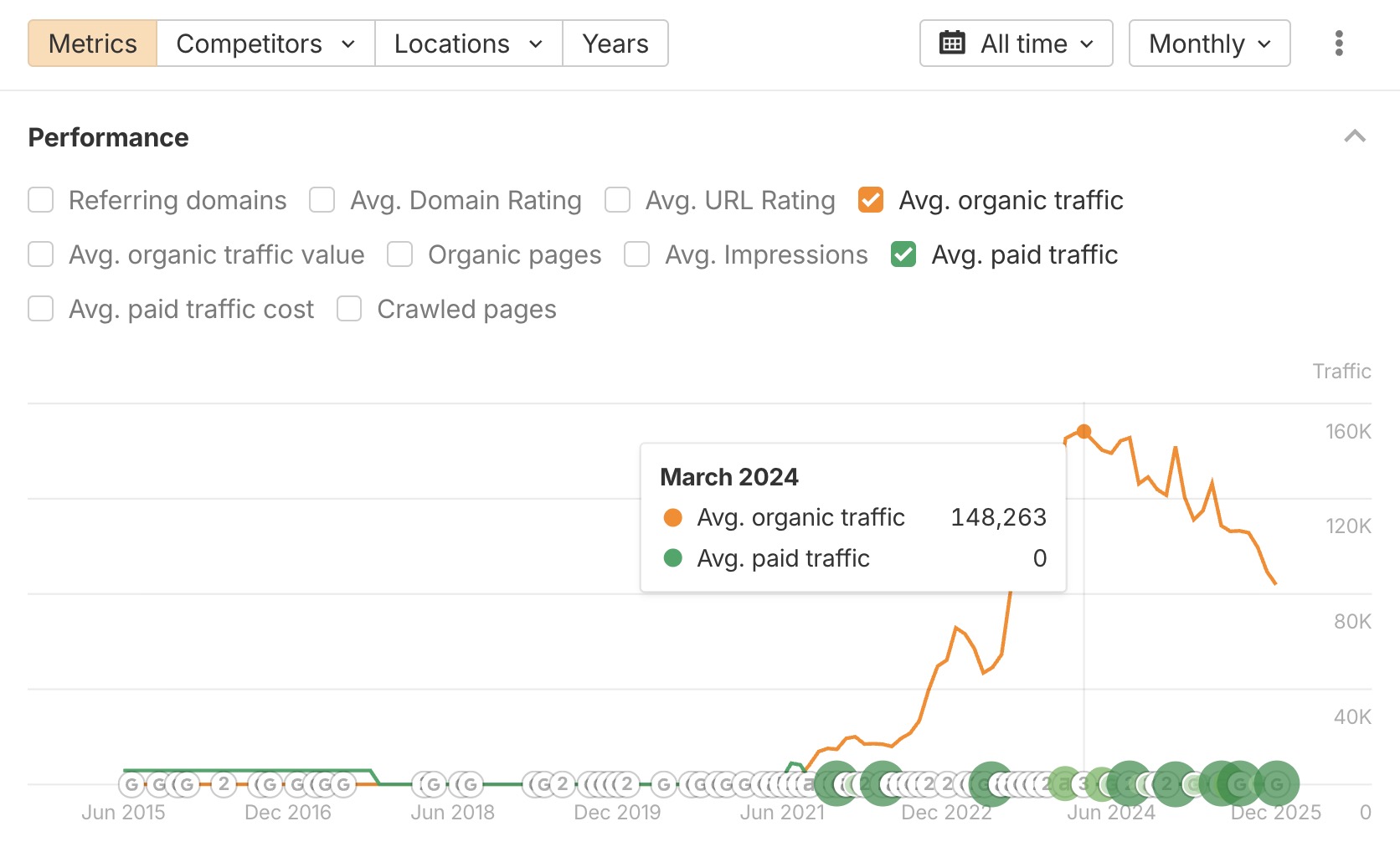Select the Years tab
The width and height of the screenshot is (1400, 847).
pos(615,44)
